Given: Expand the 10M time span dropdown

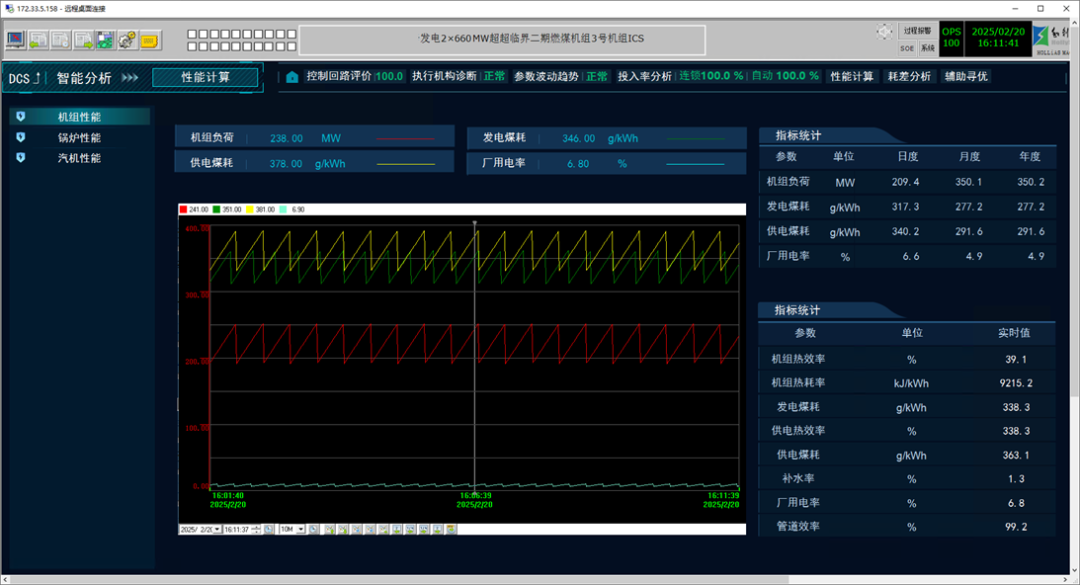Looking at the screenshot, I should pos(301,529).
